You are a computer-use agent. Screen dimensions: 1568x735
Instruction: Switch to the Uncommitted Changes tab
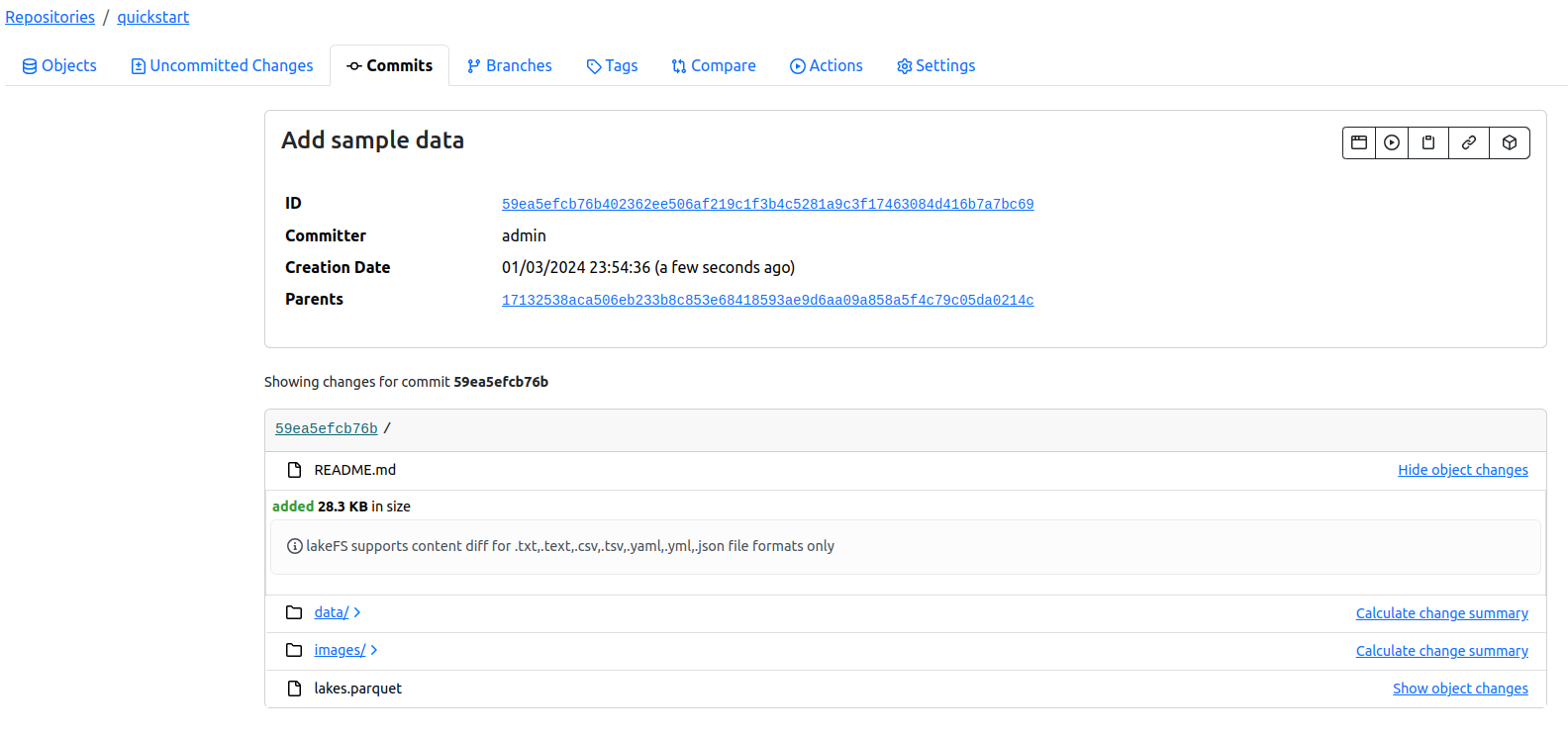222,65
